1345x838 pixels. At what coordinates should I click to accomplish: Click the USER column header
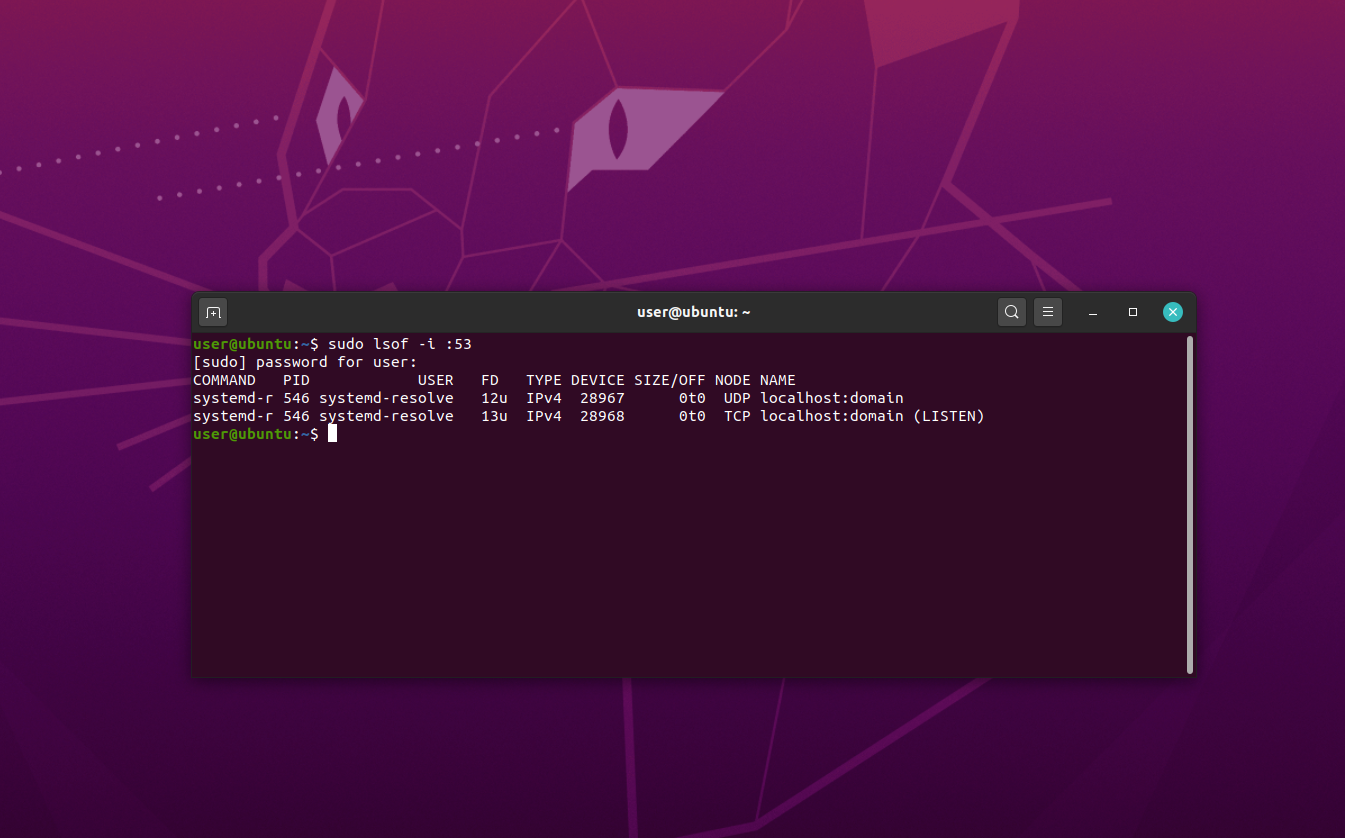(x=435, y=380)
